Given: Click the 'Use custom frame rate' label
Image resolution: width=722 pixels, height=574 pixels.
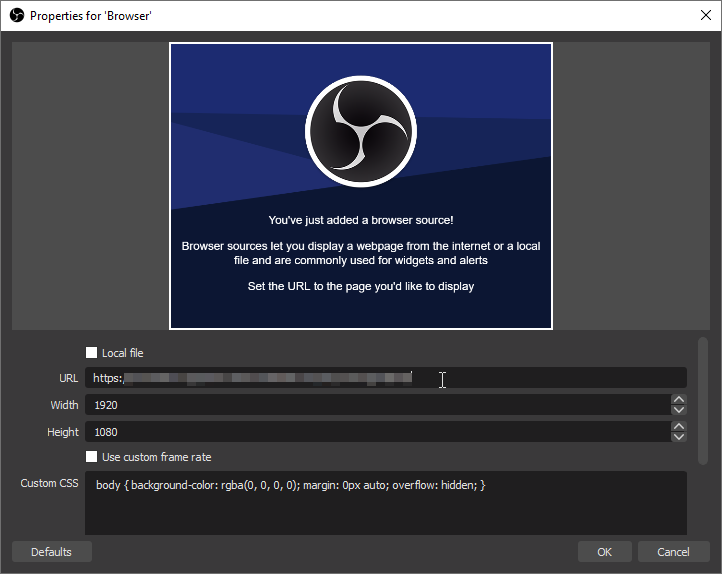Looking at the screenshot, I should [x=157, y=457].
